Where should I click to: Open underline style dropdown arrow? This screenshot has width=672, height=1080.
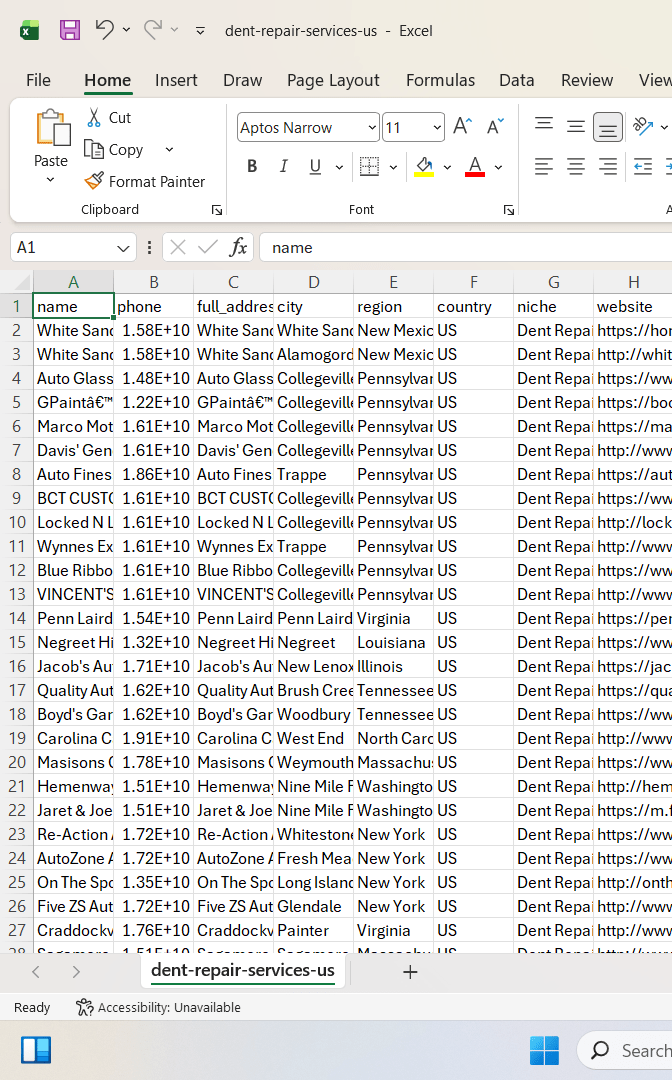339,167
